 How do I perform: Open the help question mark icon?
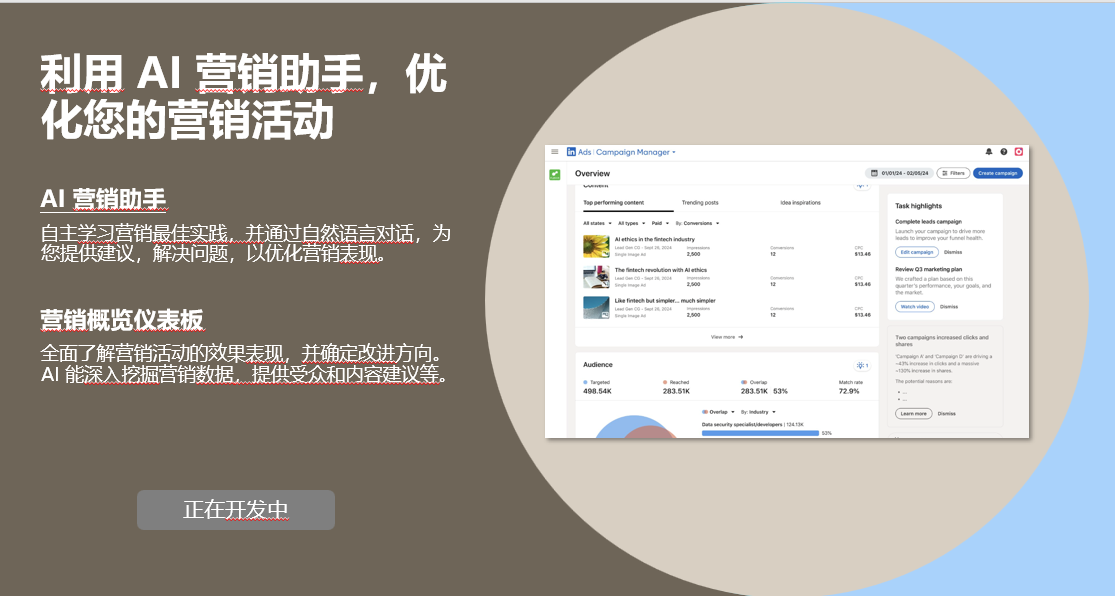coord(1003,151)
